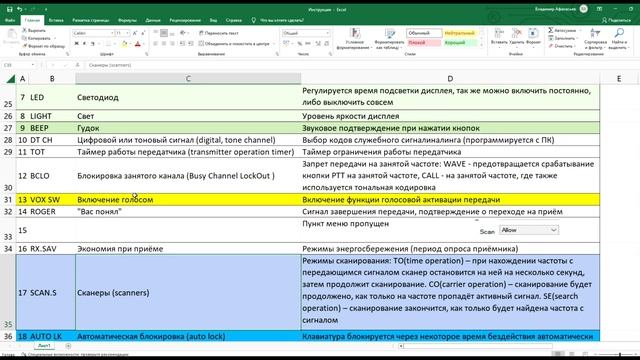
Task: Apply red font color A
Action: click(138, 44)
